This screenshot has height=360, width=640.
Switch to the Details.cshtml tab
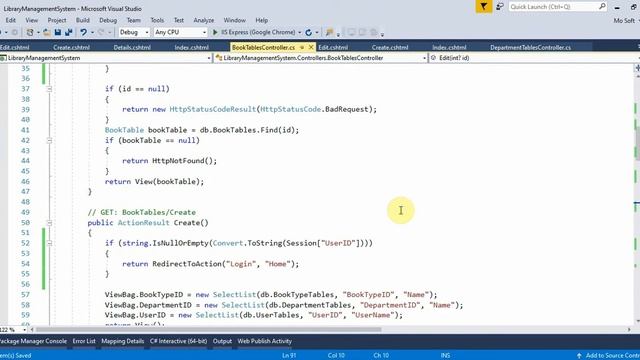tap(132, 47)
